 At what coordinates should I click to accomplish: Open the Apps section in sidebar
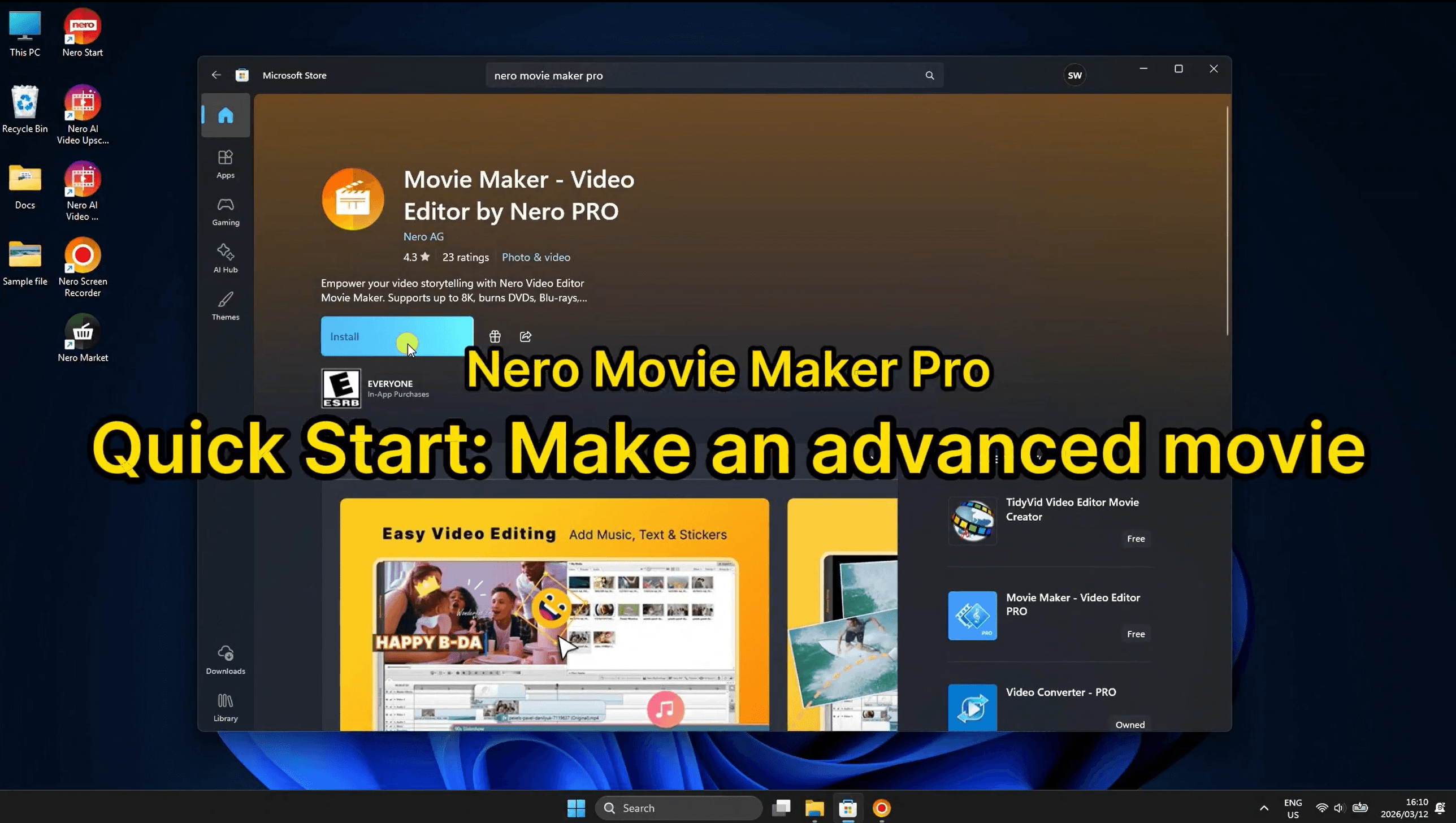(x=226, y=164)
